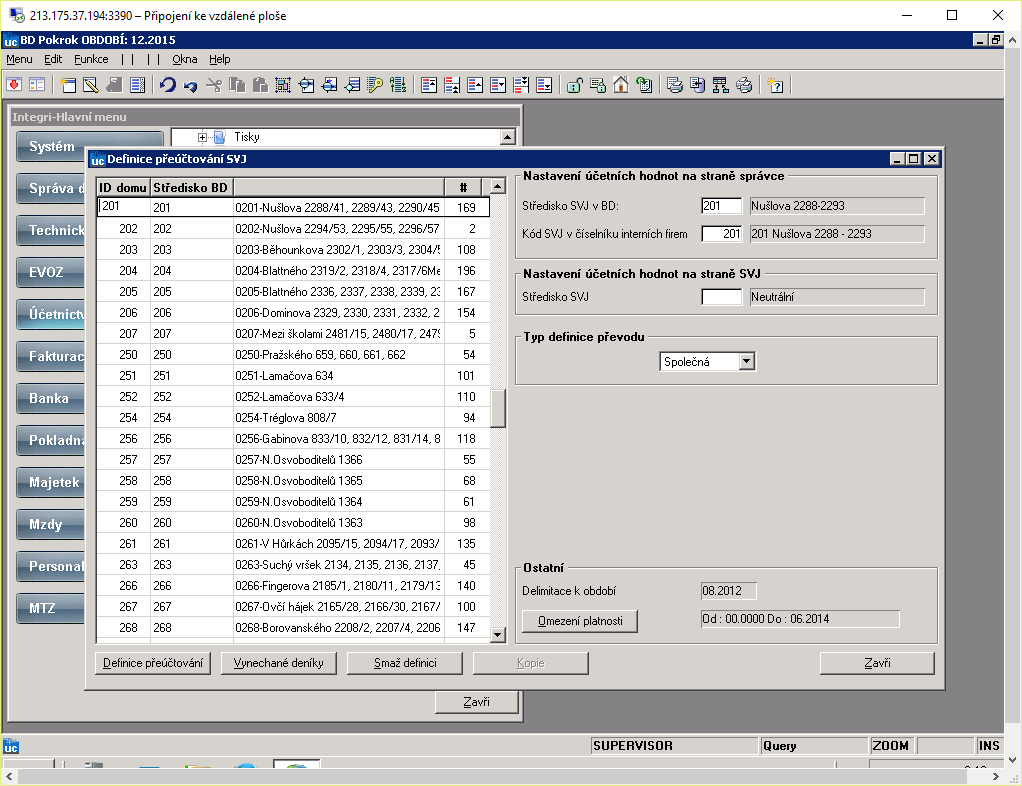Viewport: 1022px width, 786px height.
Task: Click the Smaž definici button
Action: pyautogui.click(x=405, y=663)
